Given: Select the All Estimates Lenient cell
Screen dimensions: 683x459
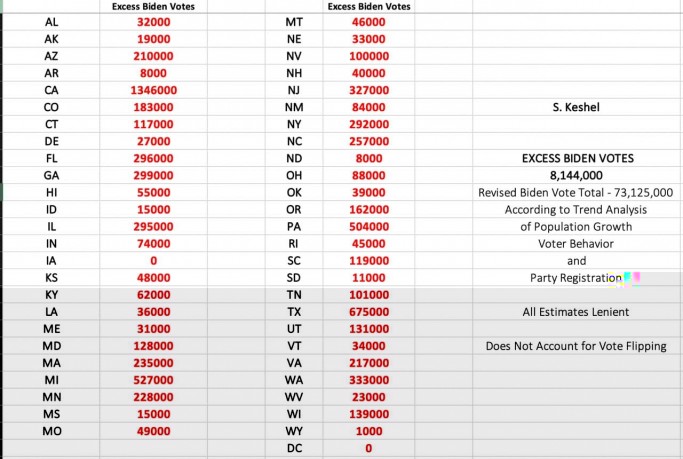Looking at the screenshot, I should tap(576, 312).
